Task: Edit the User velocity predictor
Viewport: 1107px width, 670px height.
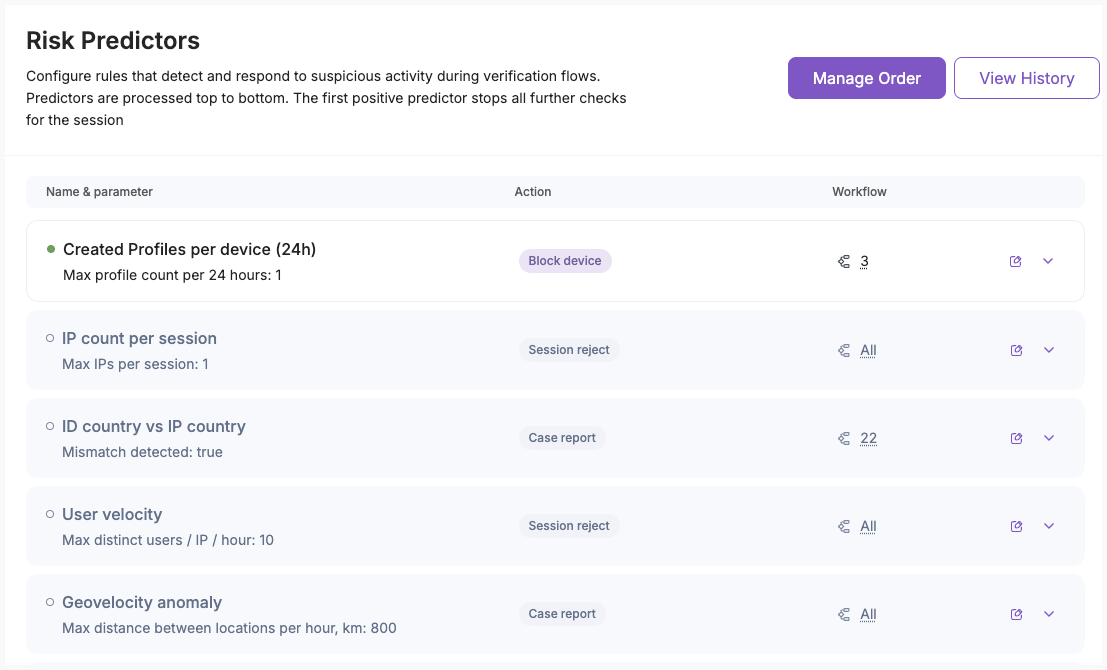Action: tap(1016, 526)
